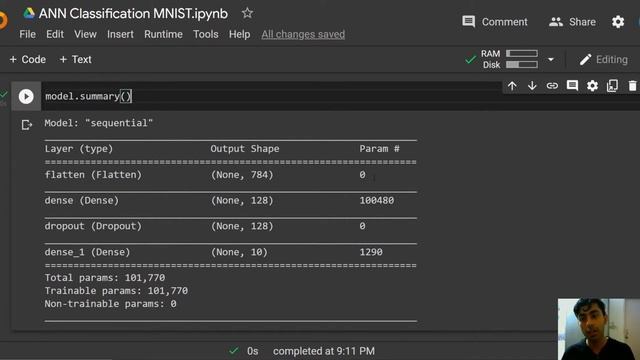Click the All changes saved link
Screen dimensions: 640x360
pos(303,34)
